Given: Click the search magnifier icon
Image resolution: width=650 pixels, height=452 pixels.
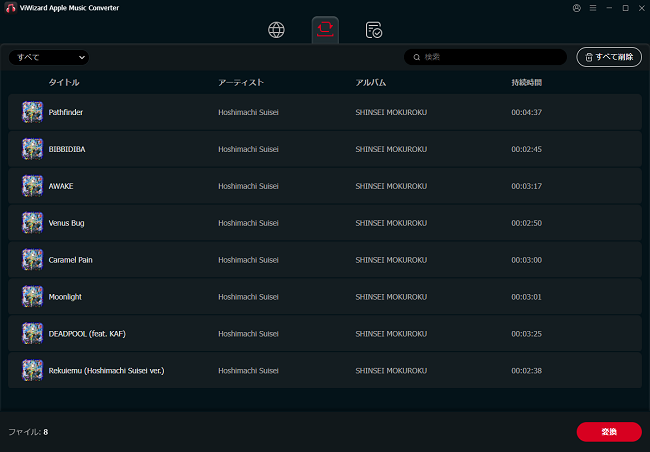Looking at the screenshot, I should pyautogui.click(x=417, y=57).
